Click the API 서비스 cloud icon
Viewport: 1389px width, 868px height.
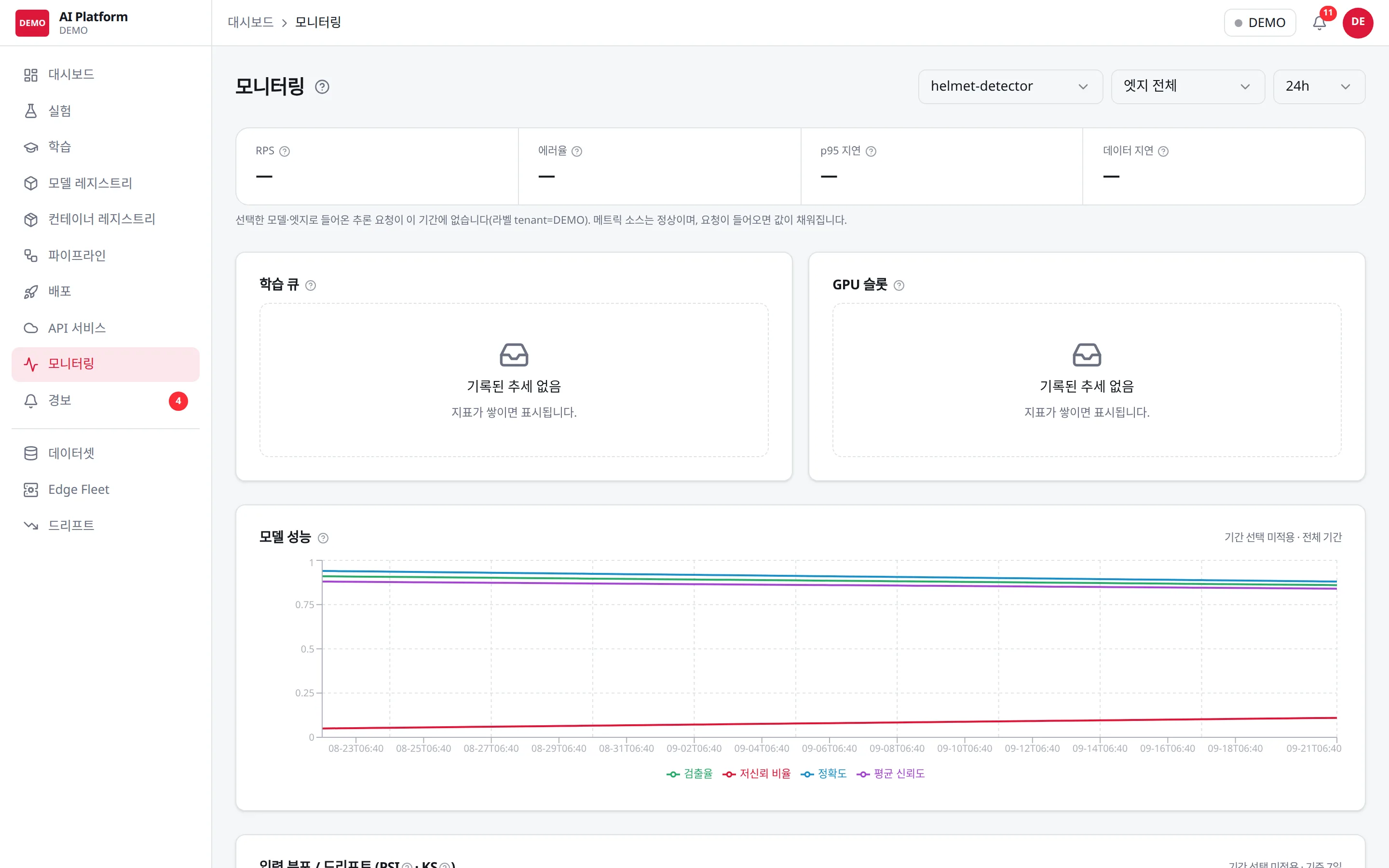[x=31, y=328]
